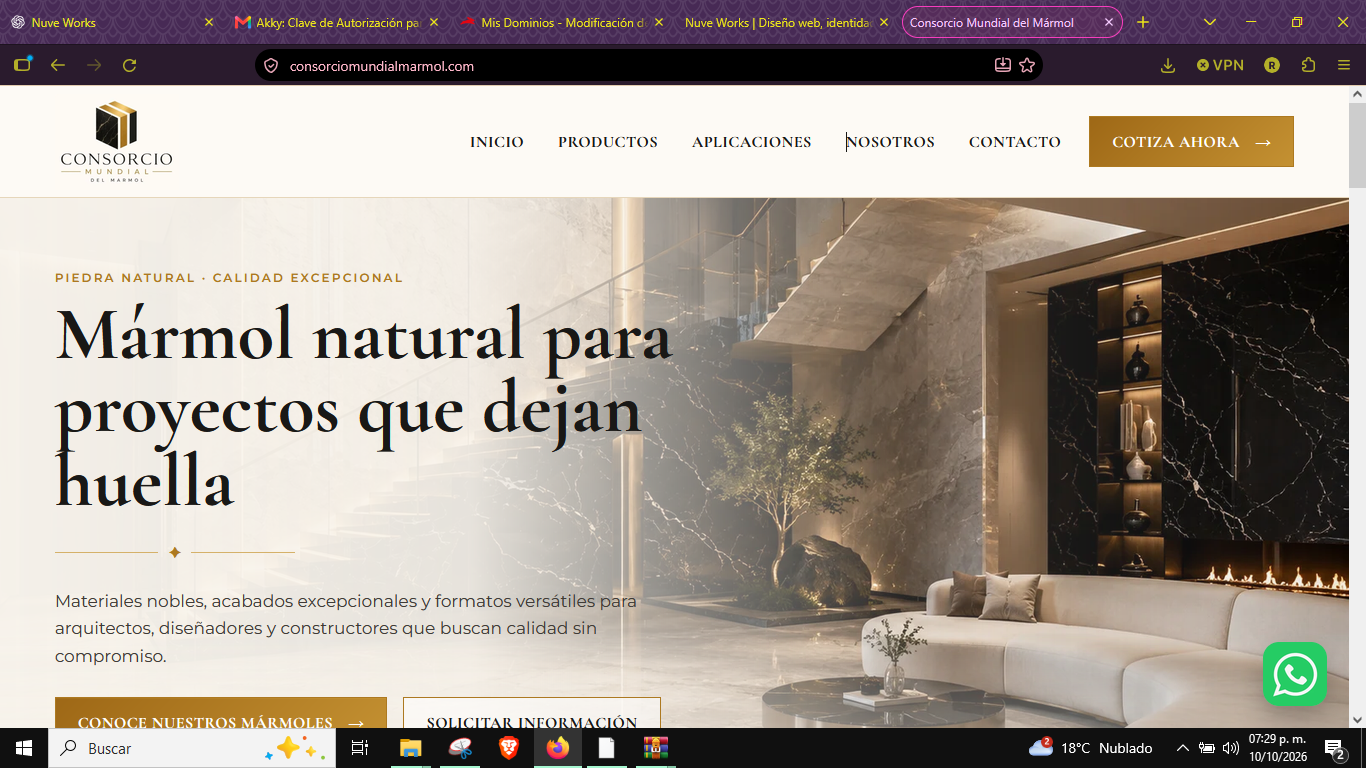Switch to the Nuve Works Diseño web tab
Viewport: 1366px width, 768px height.
(x=786, y=22)
